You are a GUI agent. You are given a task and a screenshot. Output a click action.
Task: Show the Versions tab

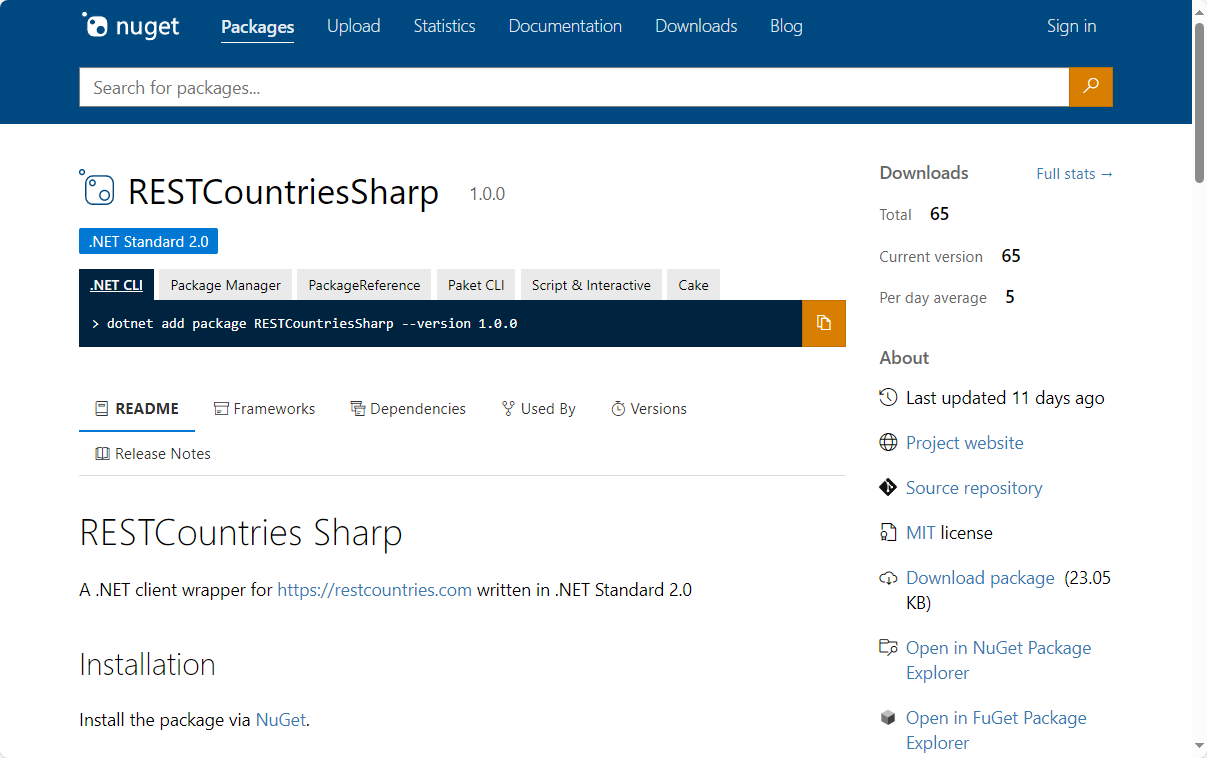click(648, 409)
